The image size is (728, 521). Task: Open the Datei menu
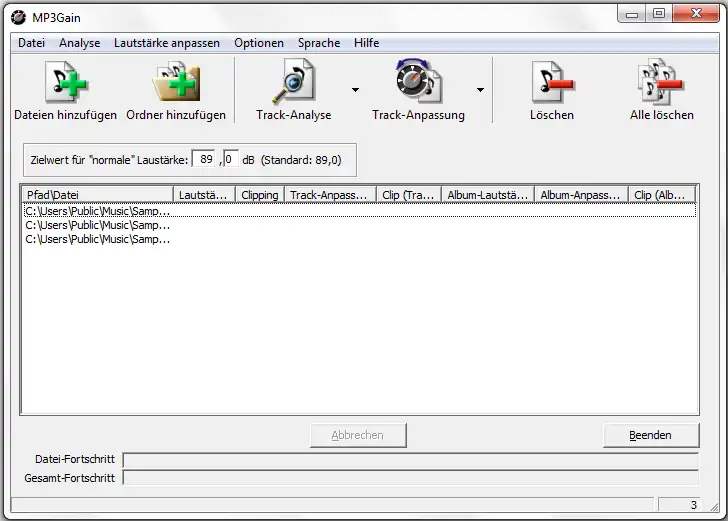pos(32,43)
